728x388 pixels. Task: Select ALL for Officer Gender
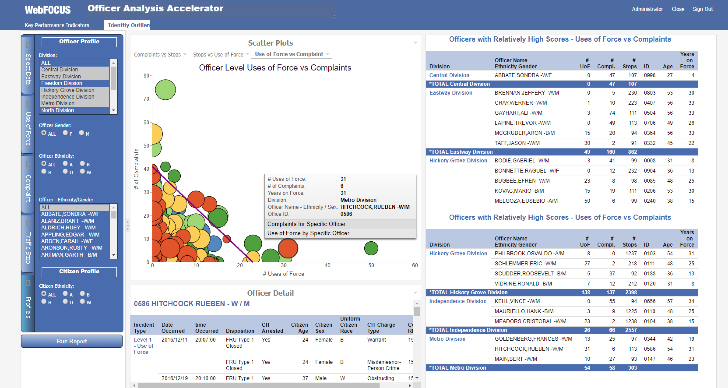pyautogui.click(x=44, y=133)
